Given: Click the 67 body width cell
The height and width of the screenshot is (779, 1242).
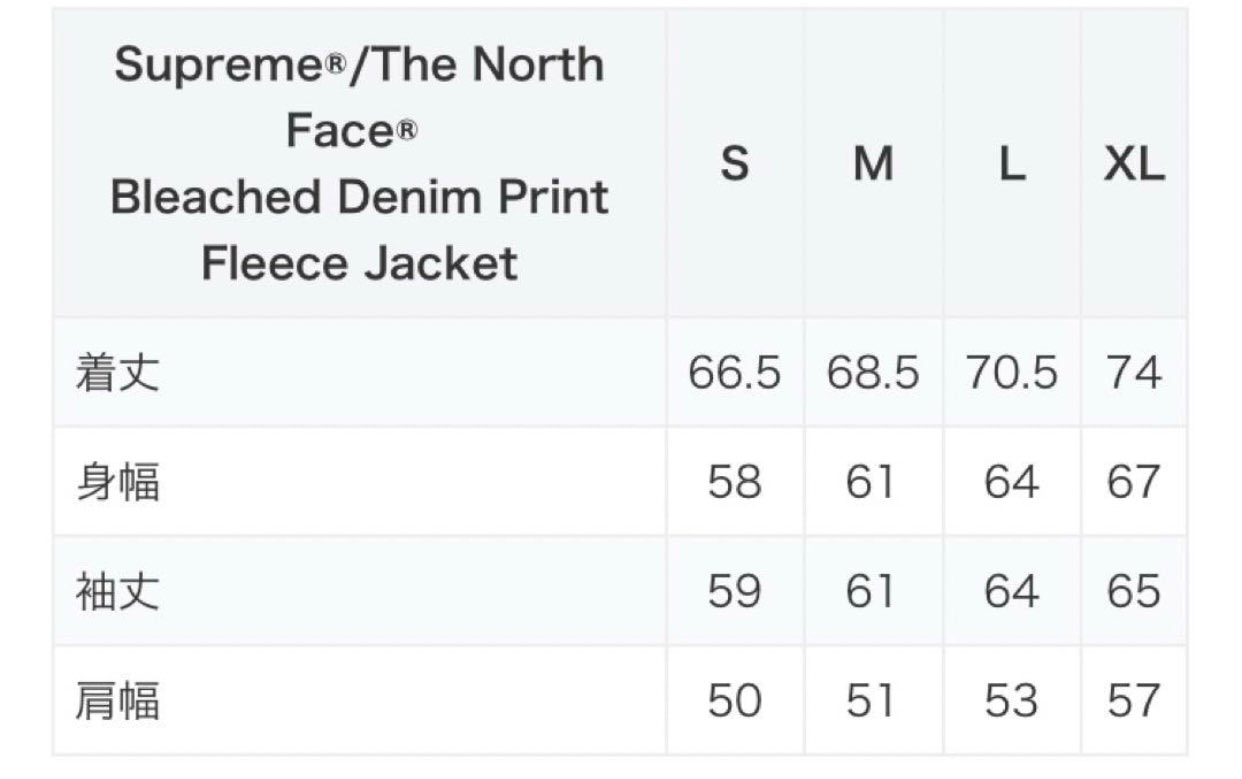Looking at the screenshot, I should tap(1134, 482).
